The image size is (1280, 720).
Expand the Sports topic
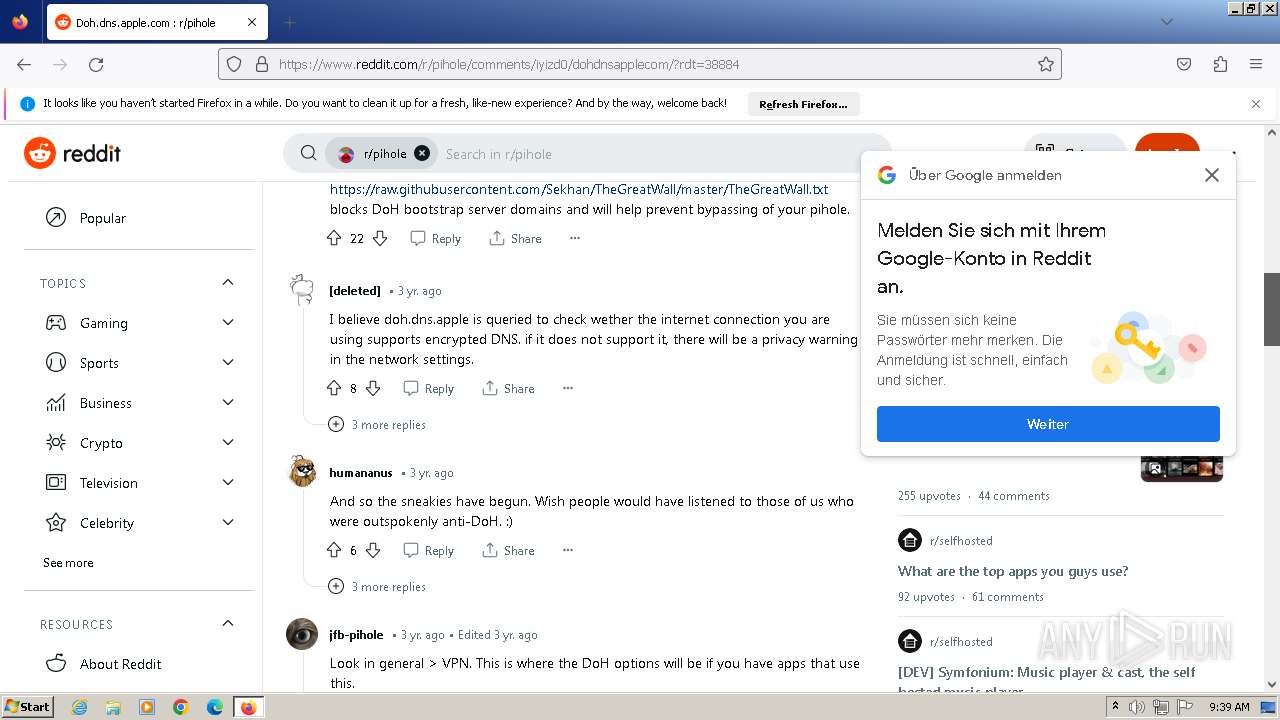[x=139, y=363]
